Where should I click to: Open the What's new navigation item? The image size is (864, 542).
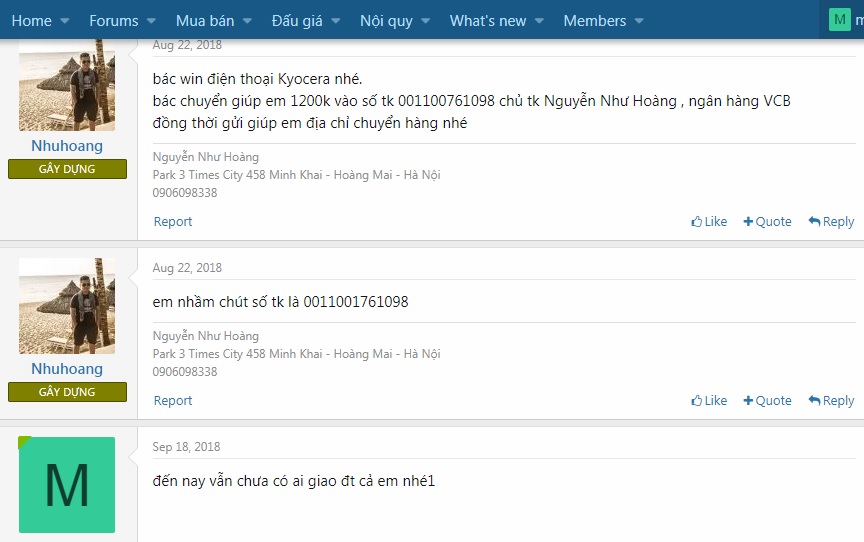(x=487, y=21)
